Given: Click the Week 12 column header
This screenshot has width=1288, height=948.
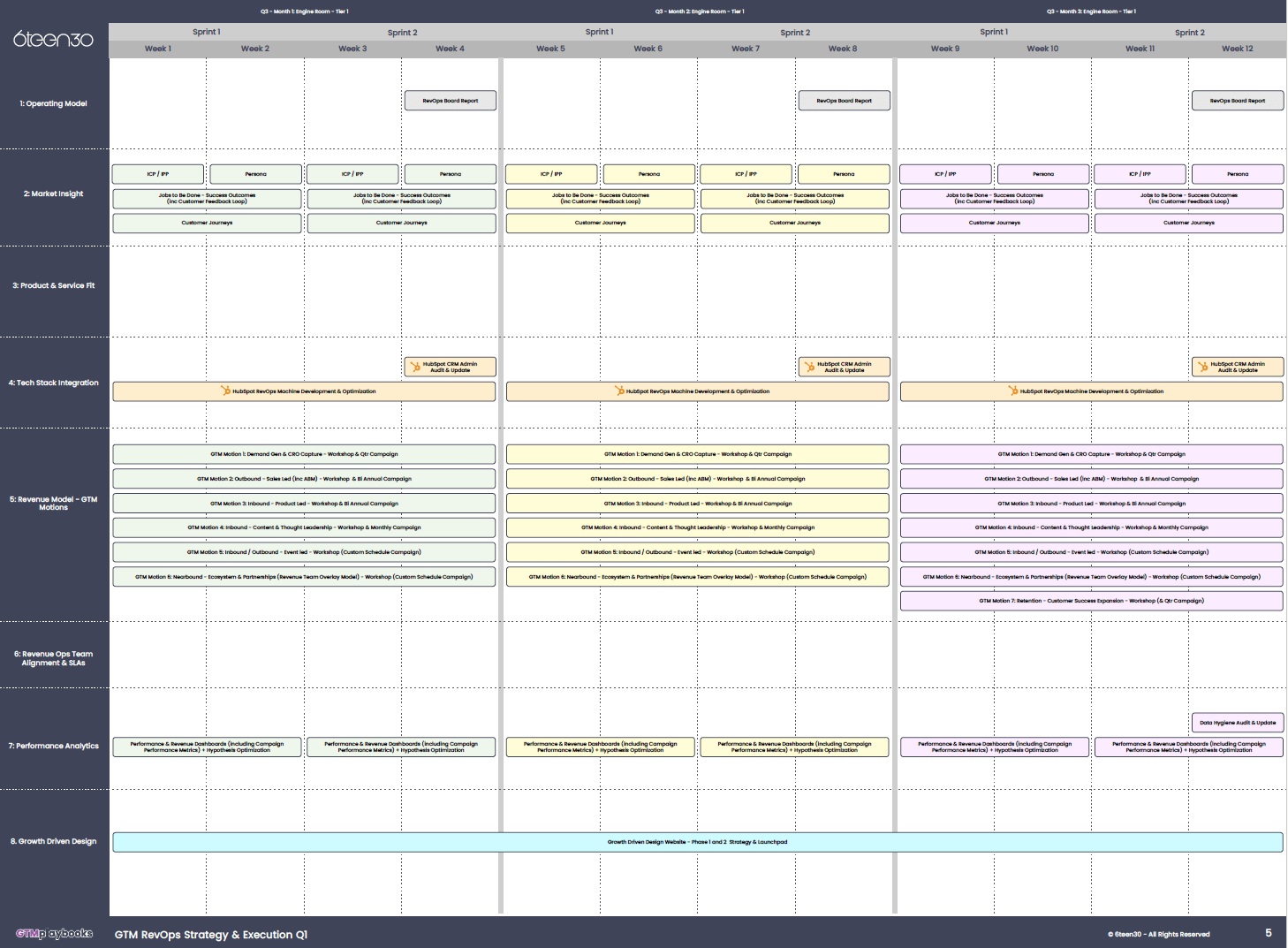Looking at the screenshot, I should (1237, 49).
